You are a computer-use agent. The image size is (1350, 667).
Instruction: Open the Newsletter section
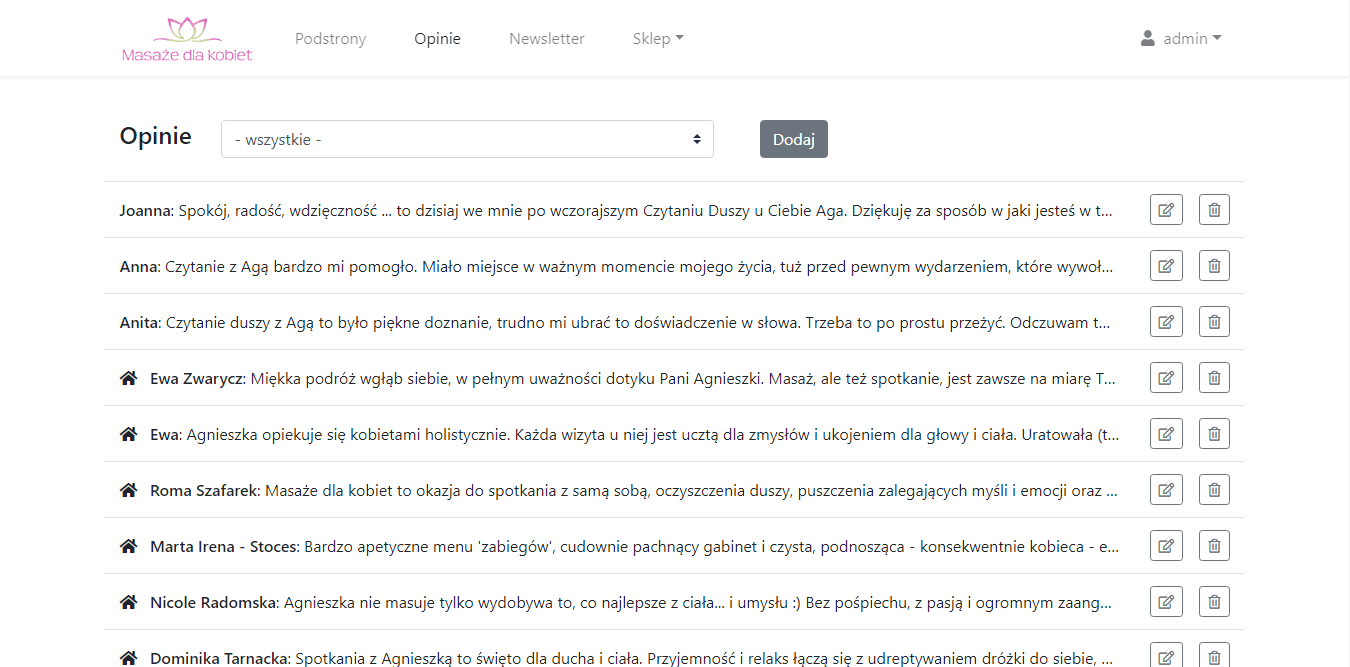tap(546, 38)
